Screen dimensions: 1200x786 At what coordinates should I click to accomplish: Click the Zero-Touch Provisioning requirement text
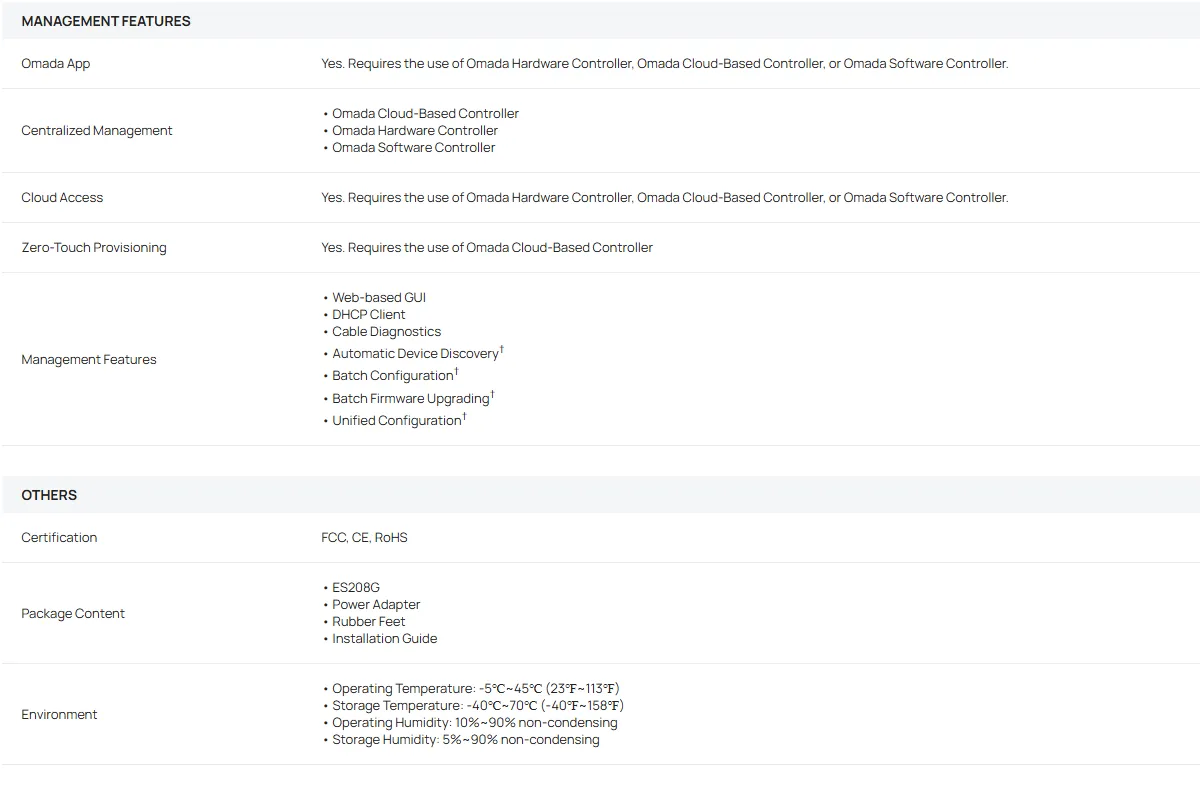point(487,247)
